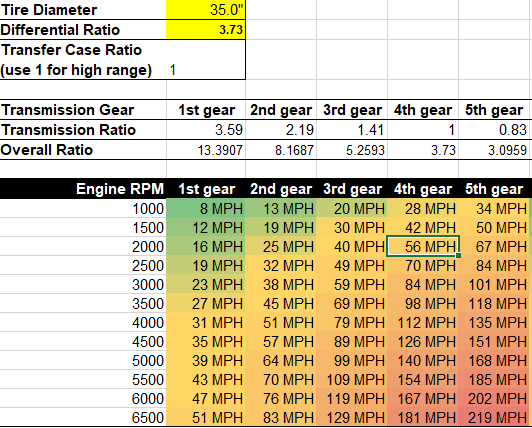Image resolution: width=532 pixels, height=428 pixels.
Task: Click the 4th gear label in Transmission Gear row
Action: tap(423, 110)
